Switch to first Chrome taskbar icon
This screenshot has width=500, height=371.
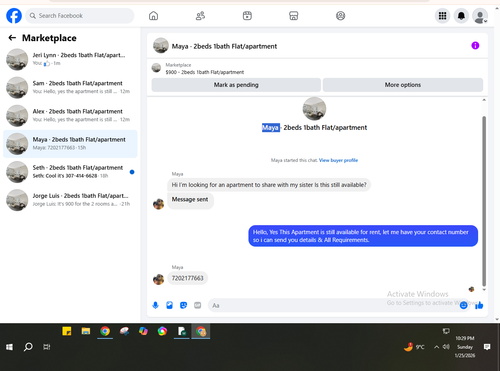(x=105, y=331)
